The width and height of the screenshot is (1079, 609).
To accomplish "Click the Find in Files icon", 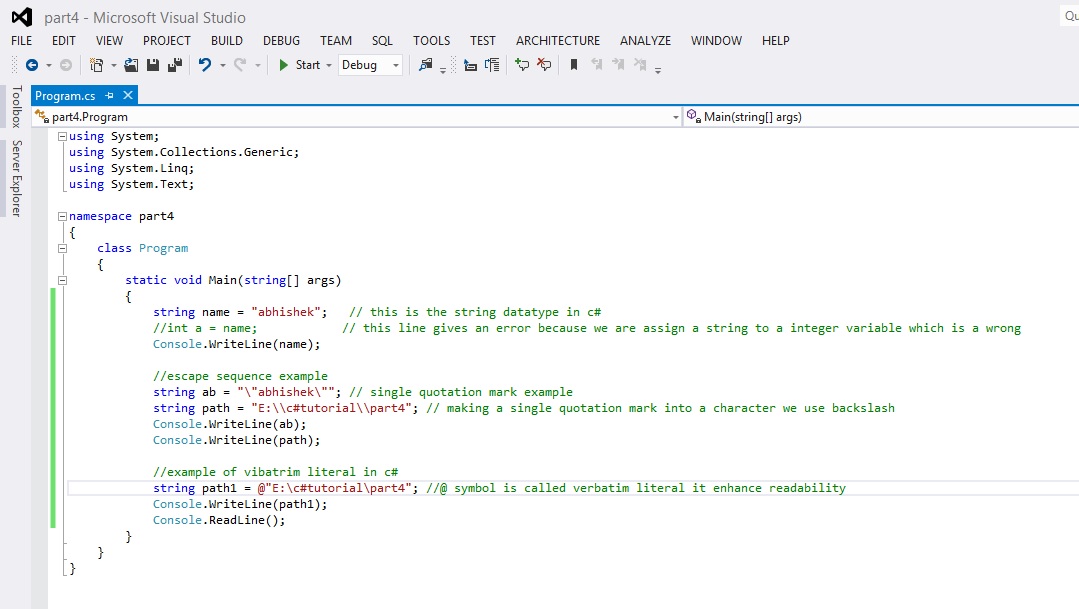I will click(426, 65).
